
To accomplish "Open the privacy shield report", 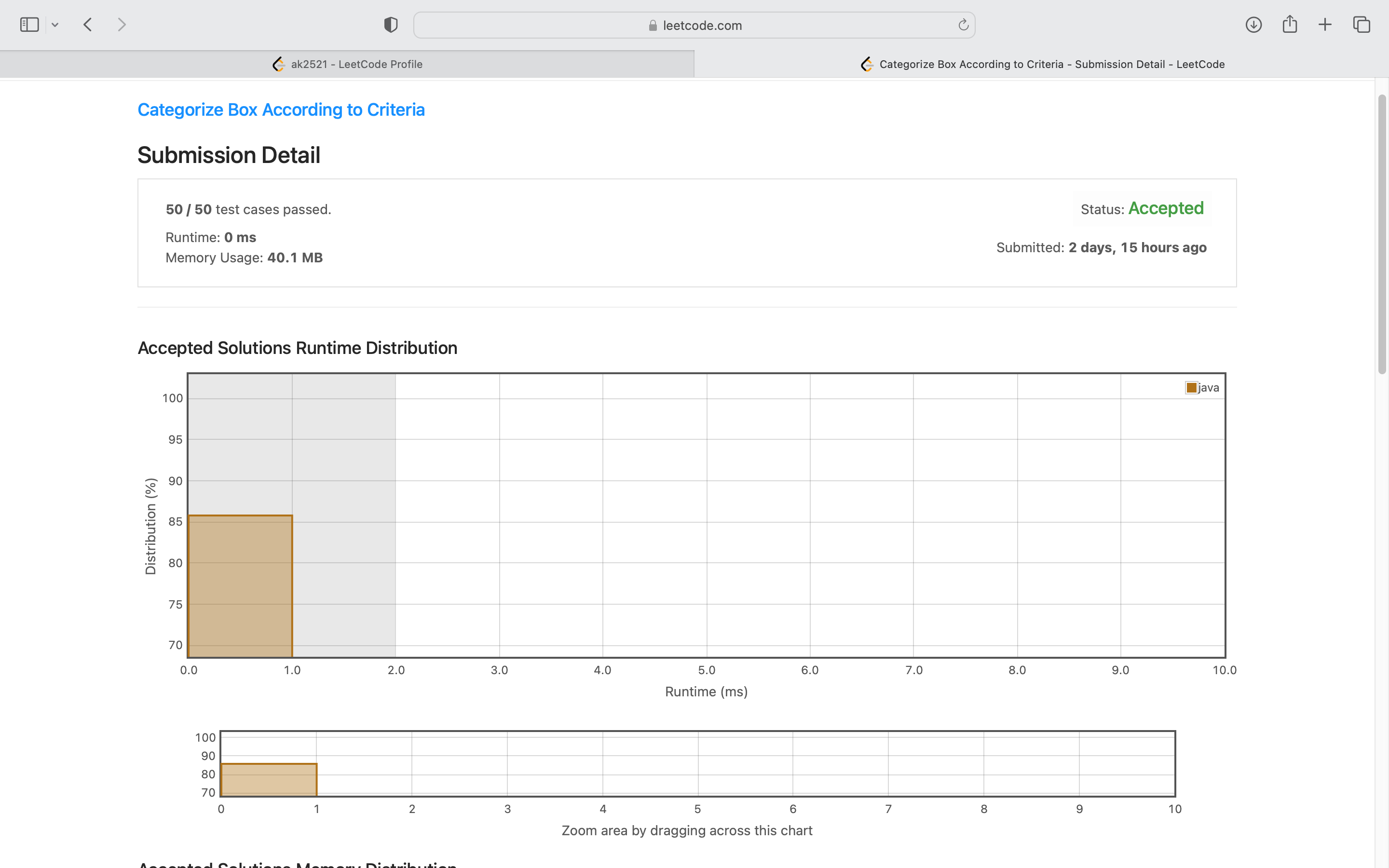I will tap(390, 25).
